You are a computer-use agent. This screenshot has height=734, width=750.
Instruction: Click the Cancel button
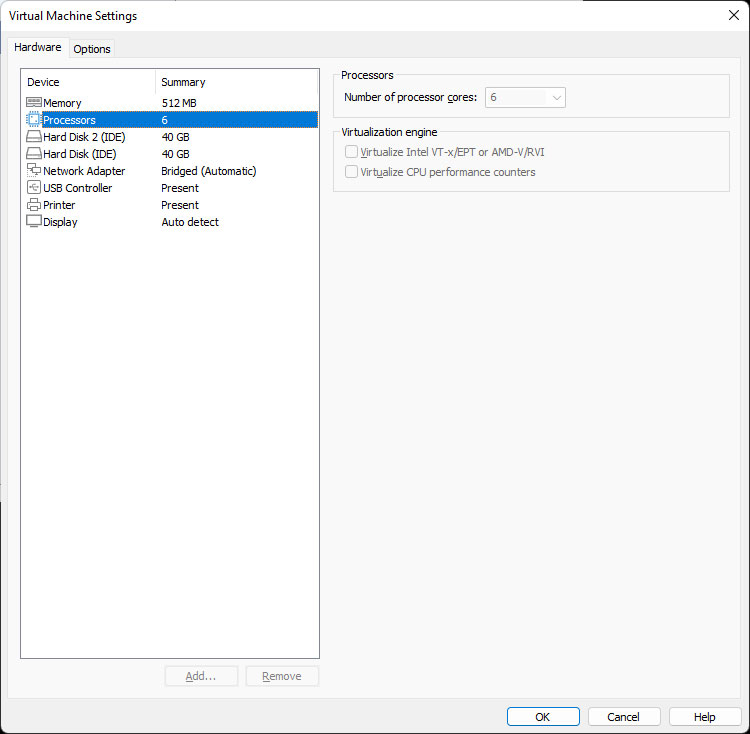pyautogui.click(x=624, y=717)
